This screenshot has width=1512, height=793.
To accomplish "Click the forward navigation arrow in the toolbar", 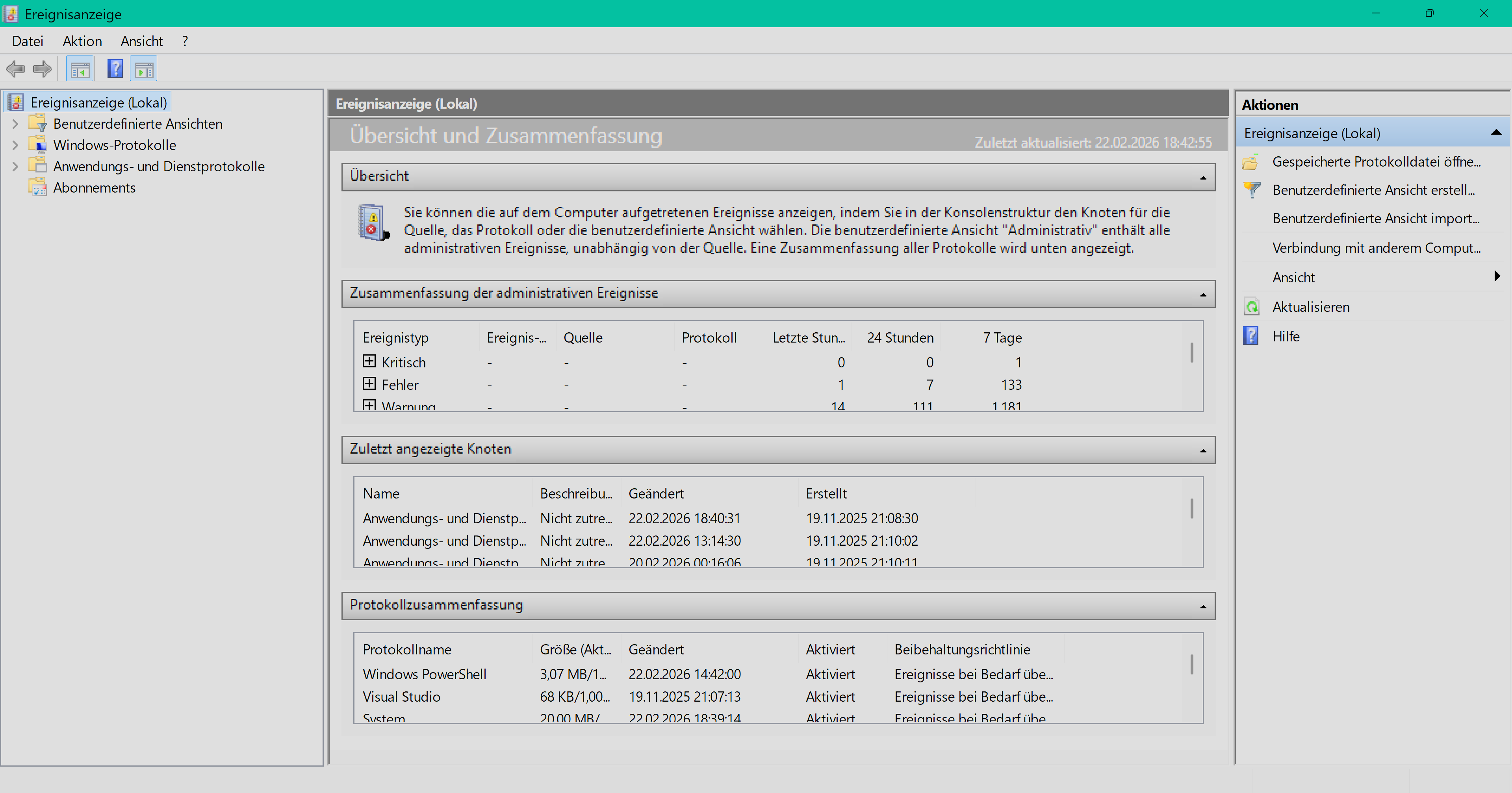I will click(42, 69).
